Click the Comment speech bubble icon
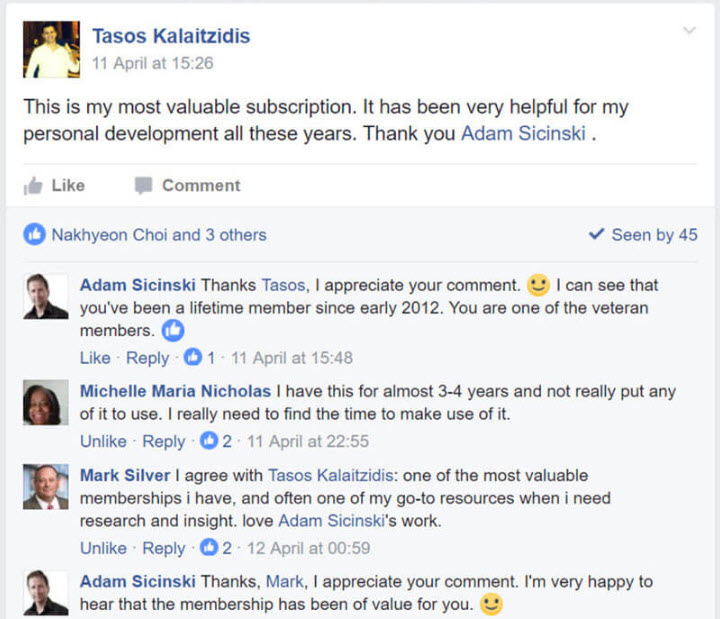The image size is (720, 619). [144, 185]
